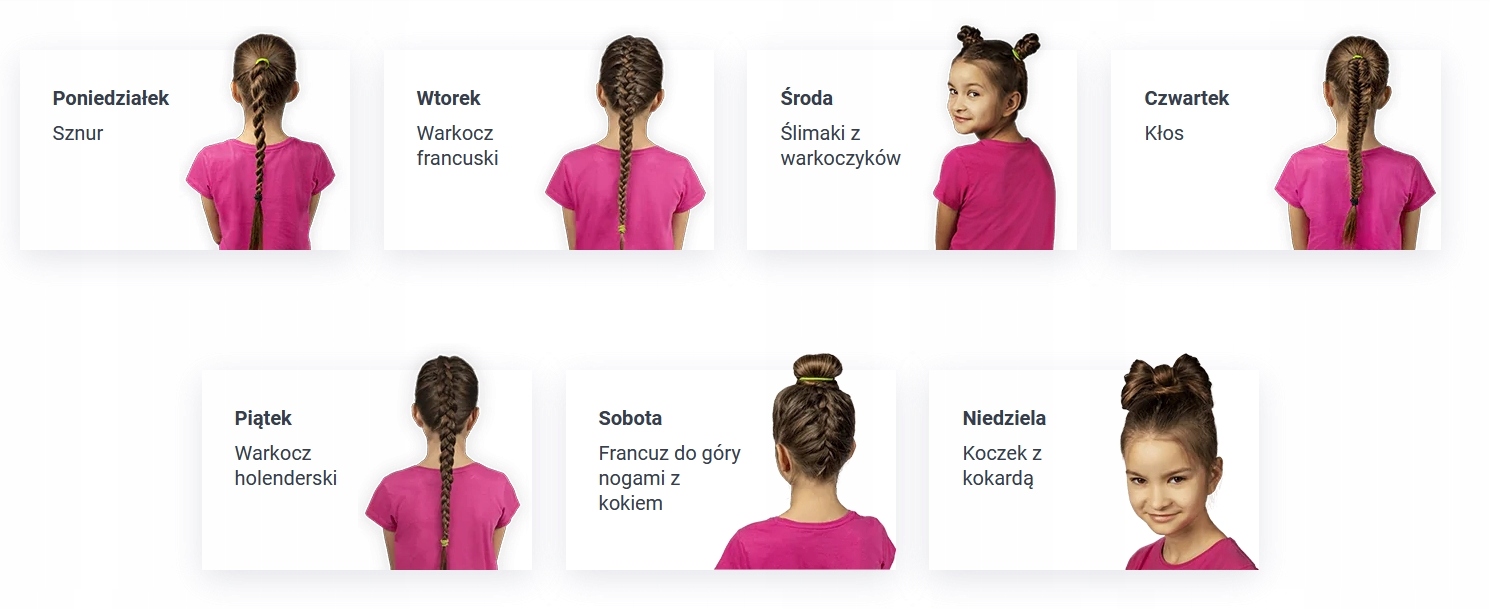Open the Poniedziałek Sznur hairstyle card
The width and height of the screenshot is (1490, 609).
pyautogui.click(x=185, y=150)
